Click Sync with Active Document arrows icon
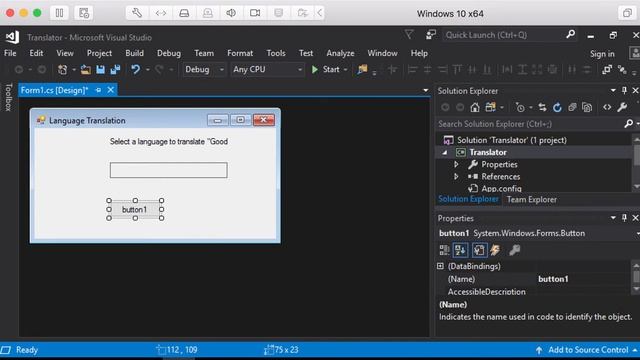Screen dimensions: 640x360 coord(542,107)
